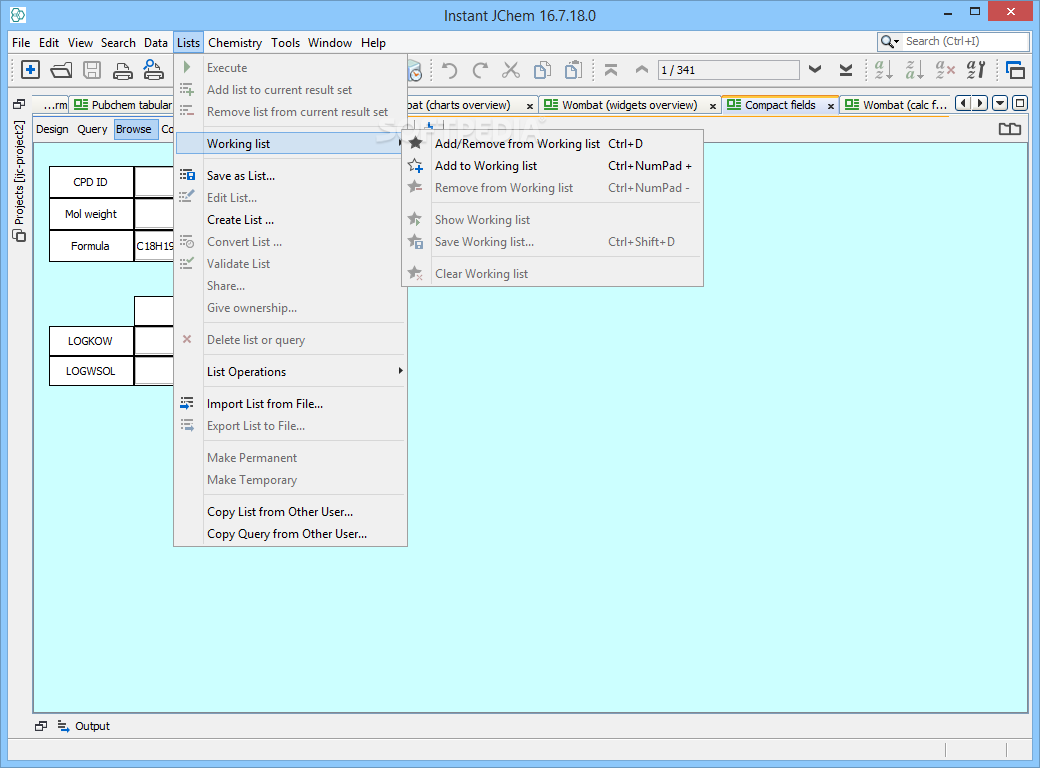Click the Print toolbar icon

click(x=123, y=71)
